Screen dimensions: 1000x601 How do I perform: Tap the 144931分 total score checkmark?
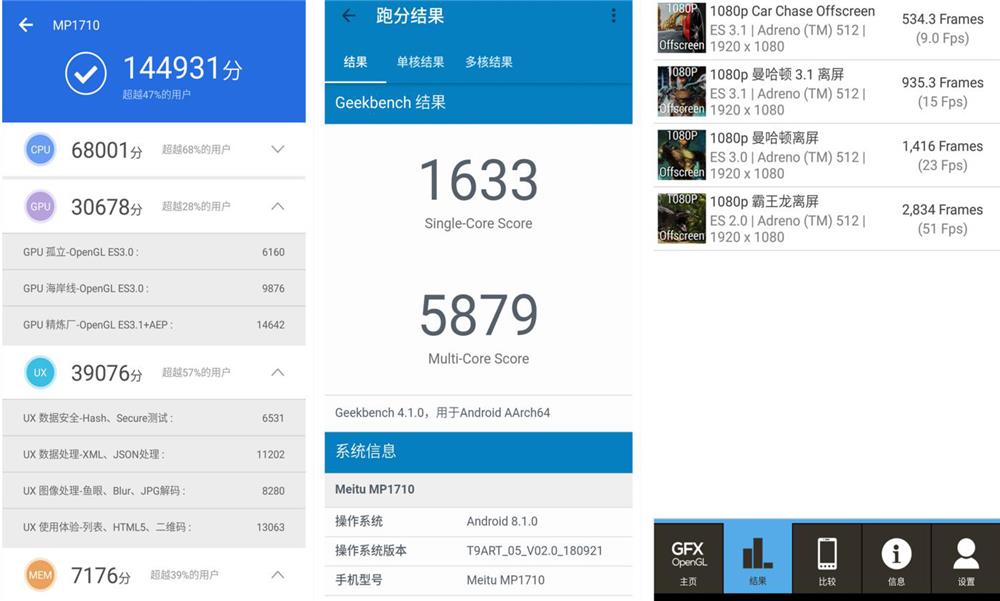86,73
